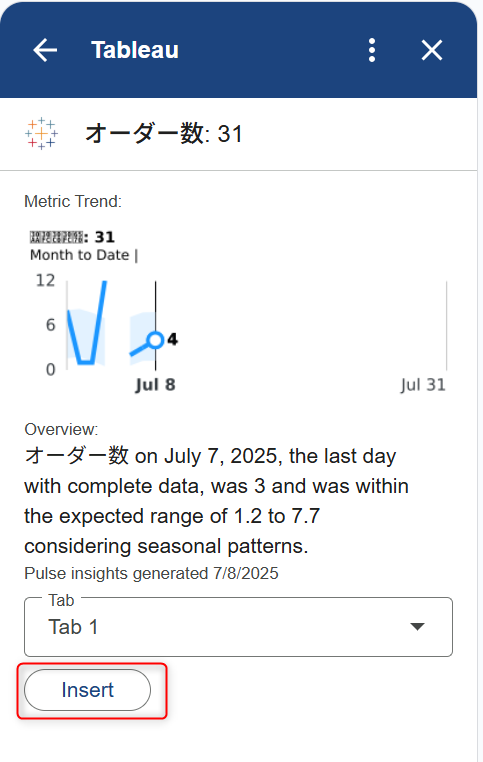The width and height of the screenshot is (483, 762).
Task: Click the blue trend line peak
Action: click(x=104, y=283)
